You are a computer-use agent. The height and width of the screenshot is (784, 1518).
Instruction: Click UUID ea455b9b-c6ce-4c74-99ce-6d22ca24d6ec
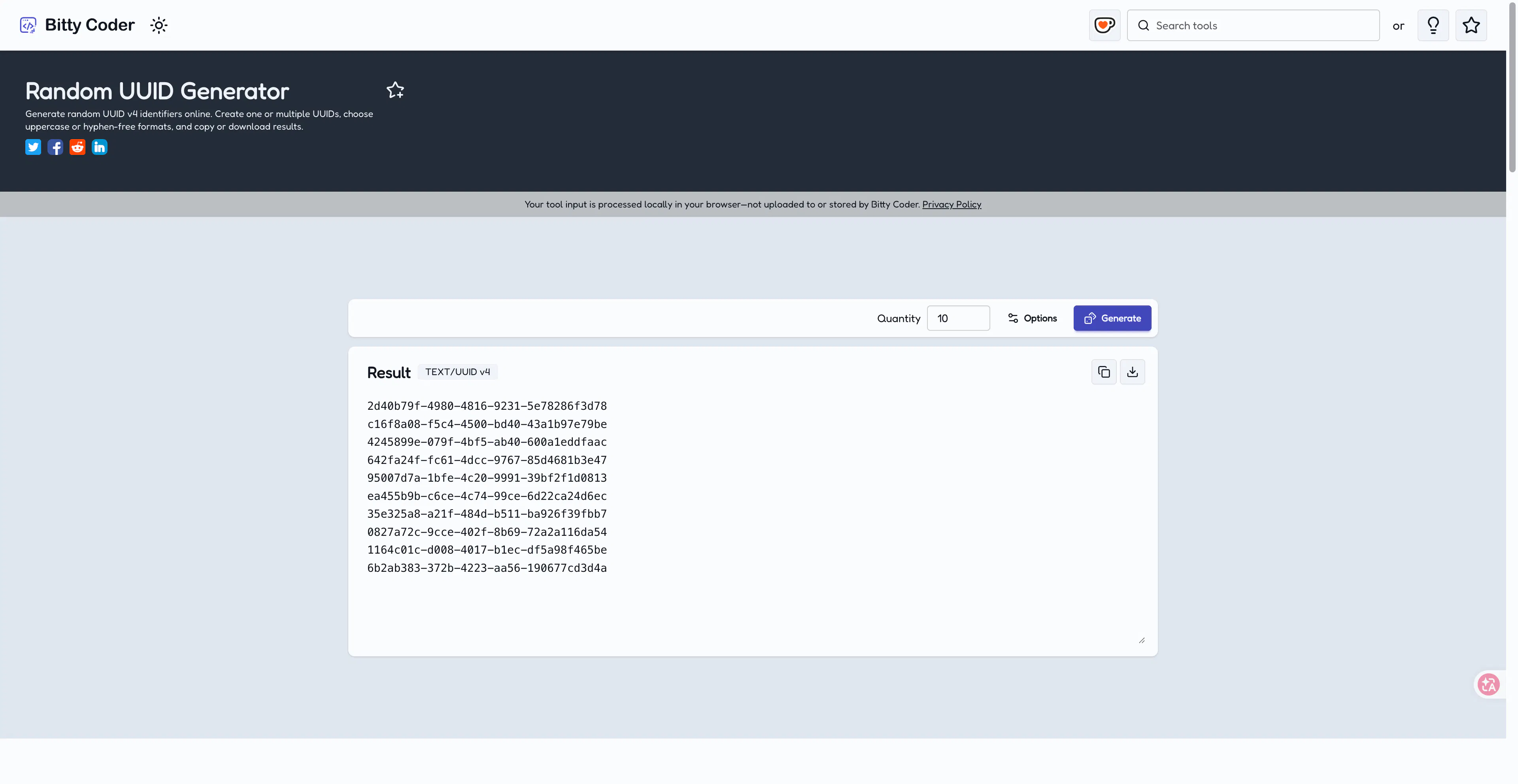(487, 496)
